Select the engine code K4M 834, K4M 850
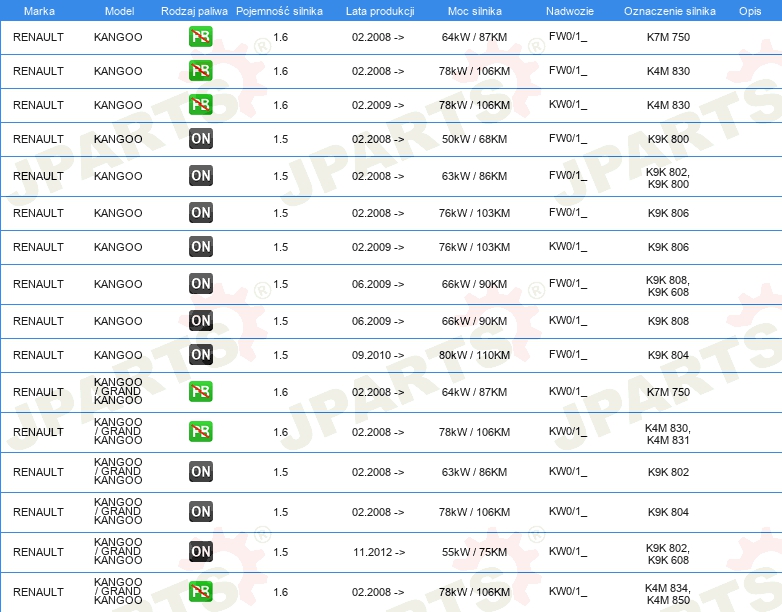The width and height of the screenshot is (782, 612). [668, 594]
